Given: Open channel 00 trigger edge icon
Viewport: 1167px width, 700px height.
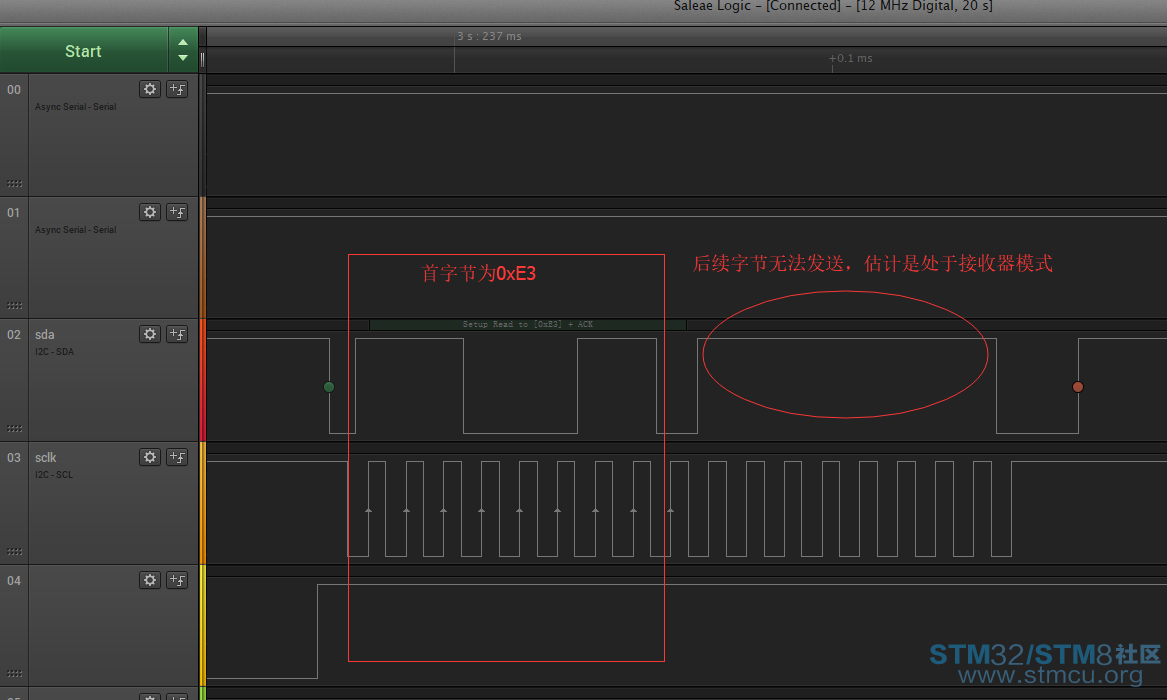Looking at the screenshot, I should (177, 89).
